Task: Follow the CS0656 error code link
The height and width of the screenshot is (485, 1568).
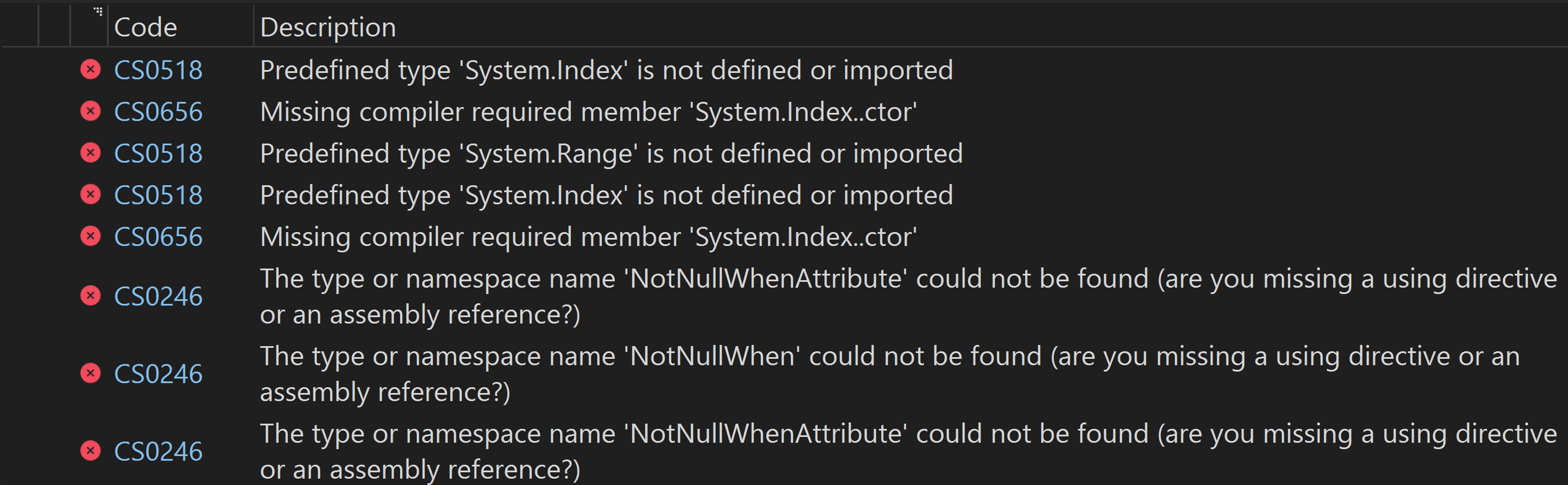Action: coord(158,112)
